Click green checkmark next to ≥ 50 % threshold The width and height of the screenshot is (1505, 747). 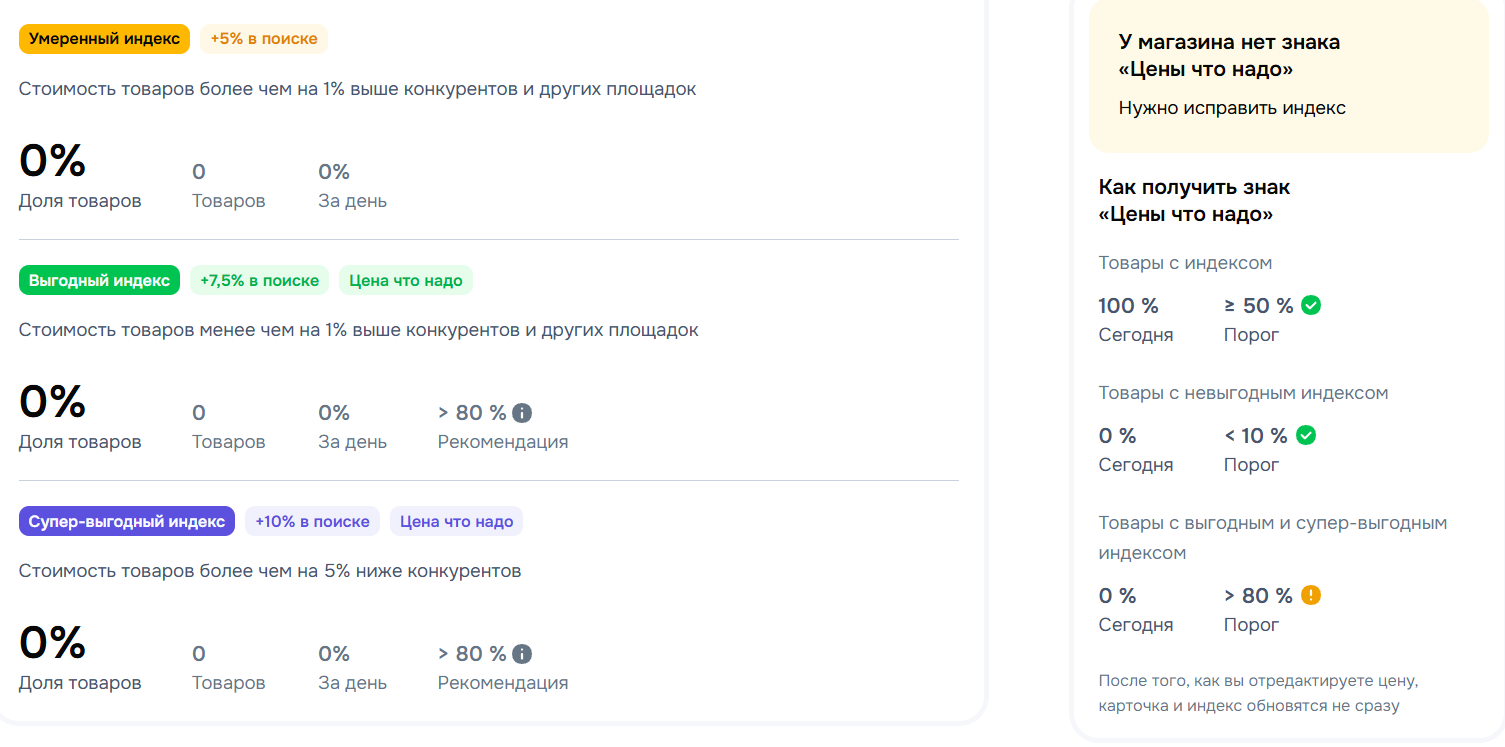tap(1311, 305)
